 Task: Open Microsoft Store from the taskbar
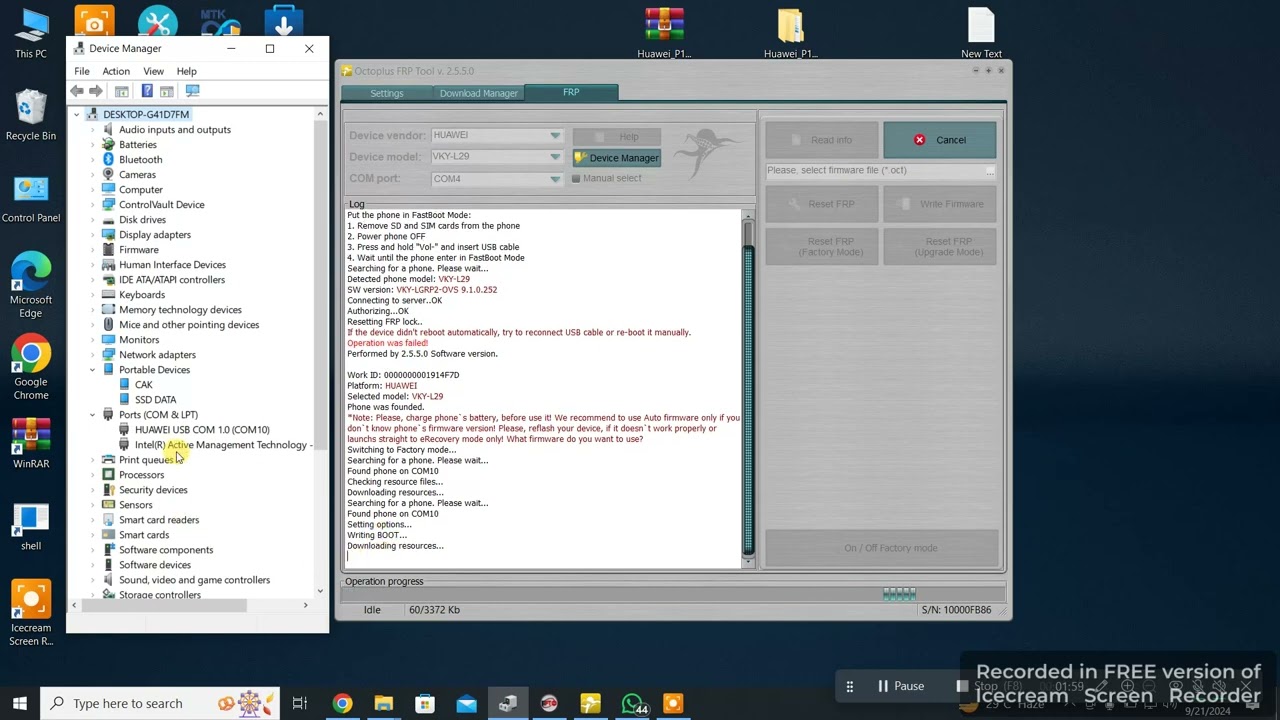tap(425, 704)
